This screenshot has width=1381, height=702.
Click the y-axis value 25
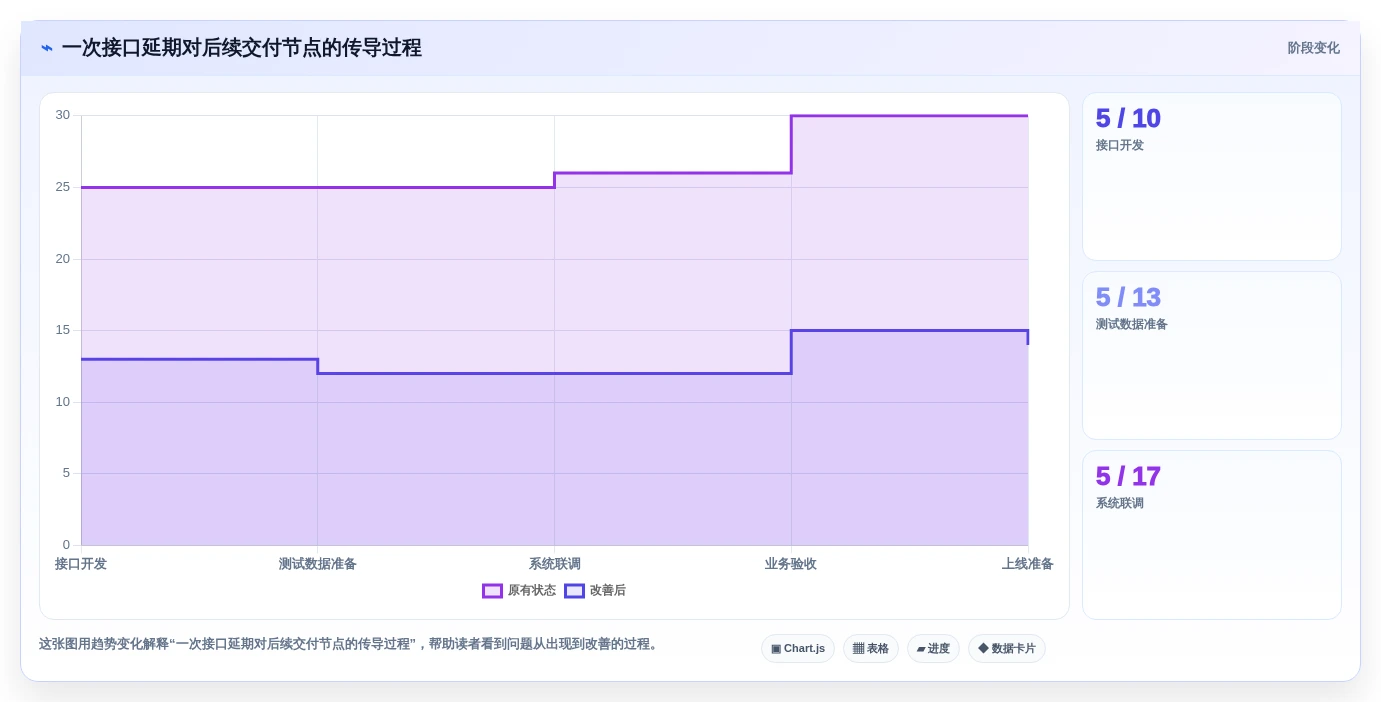pos(63,187)
